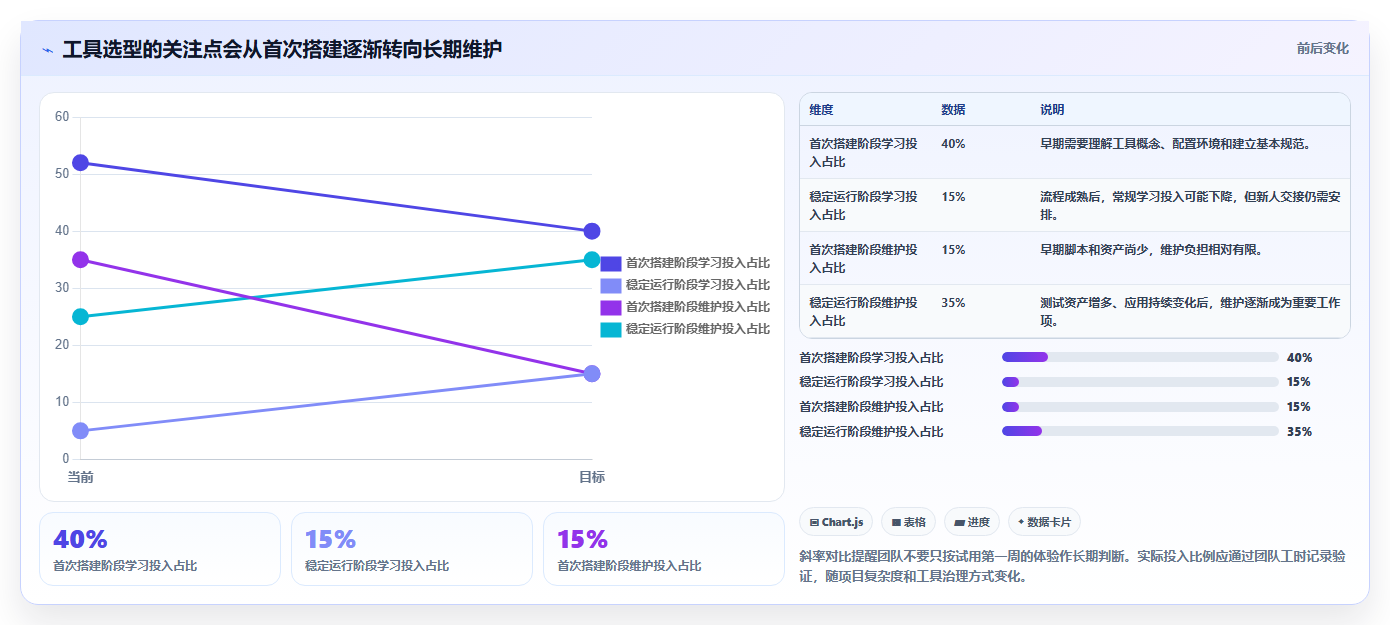Viewport: 1390px width, 625px height.
Task: Click the 首次搭建阶段维护投入占比 progress bar at 15%
Action: tap(1140, 407)
